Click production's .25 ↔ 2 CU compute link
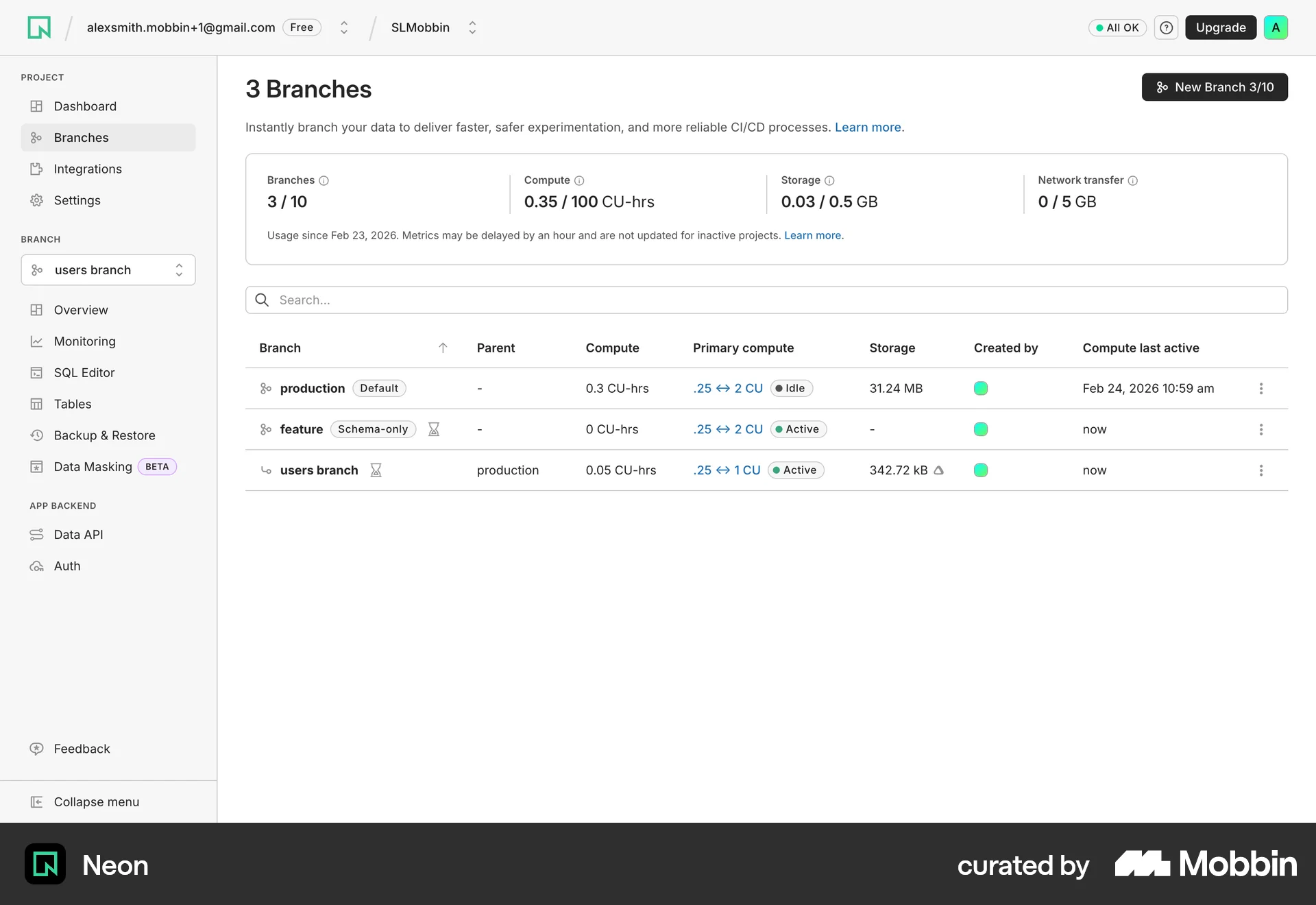 click(728, 389)
